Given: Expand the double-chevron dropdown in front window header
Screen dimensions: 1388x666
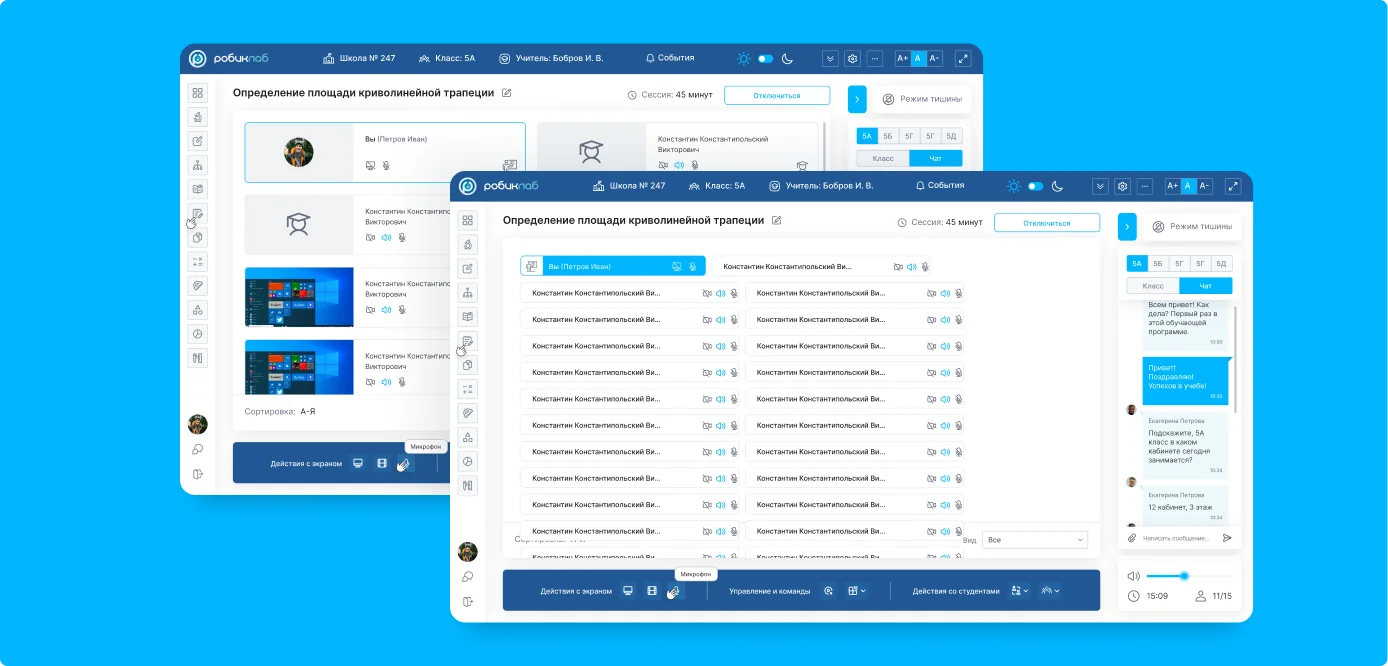Looking at the screenshot, I should click(1100, 186).
